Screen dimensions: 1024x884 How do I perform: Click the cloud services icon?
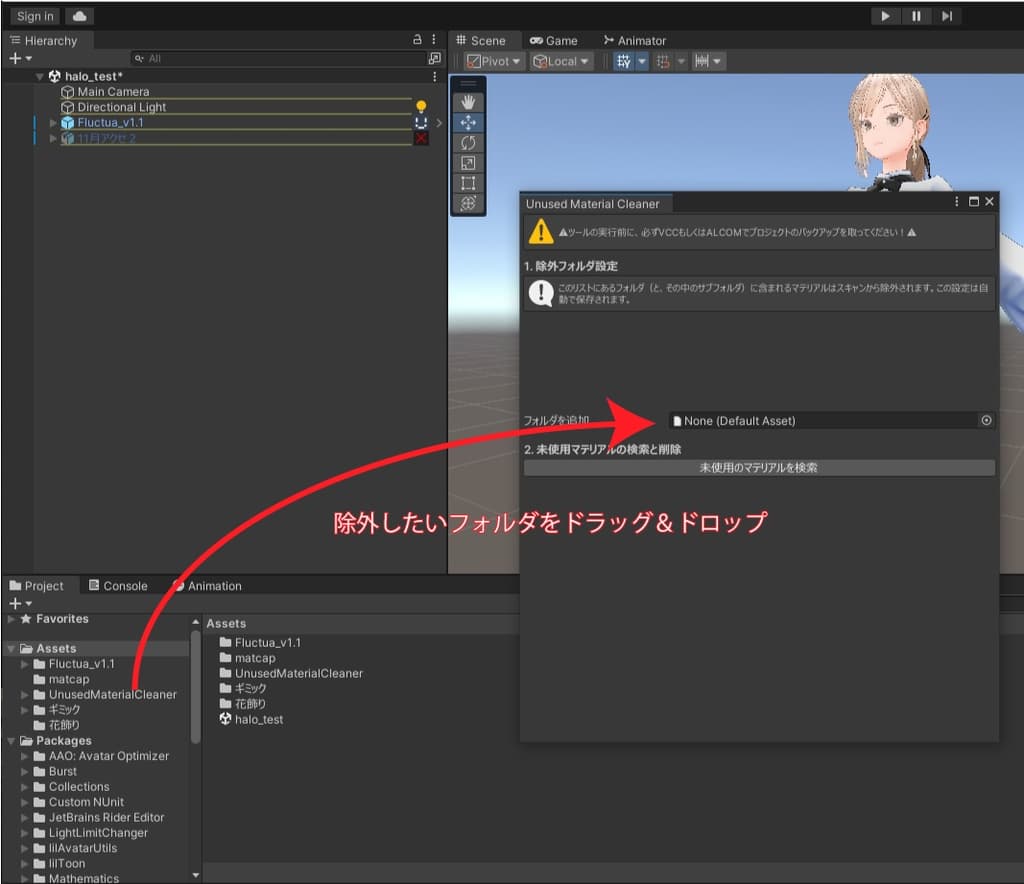click(79, 16)
